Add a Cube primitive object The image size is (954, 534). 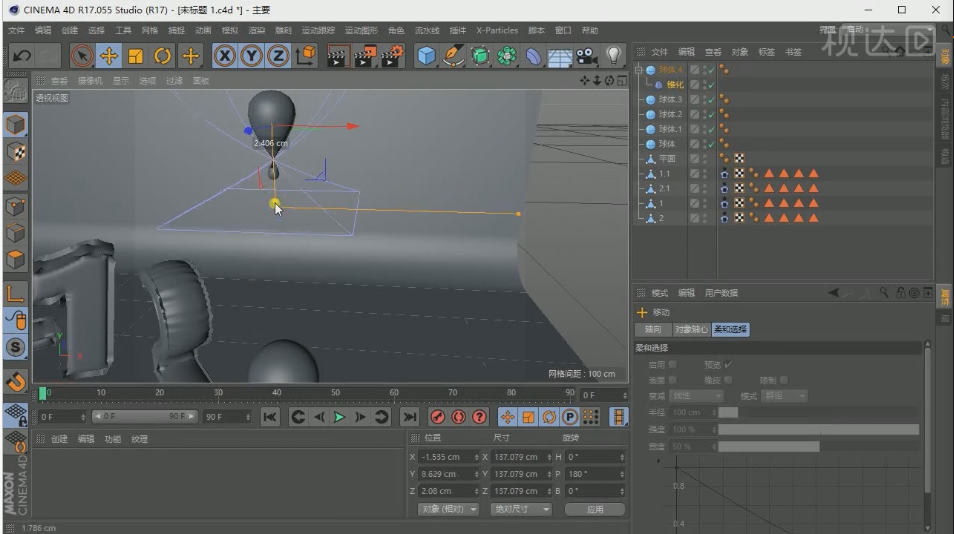pyautogui.click(x=427, y=56)
